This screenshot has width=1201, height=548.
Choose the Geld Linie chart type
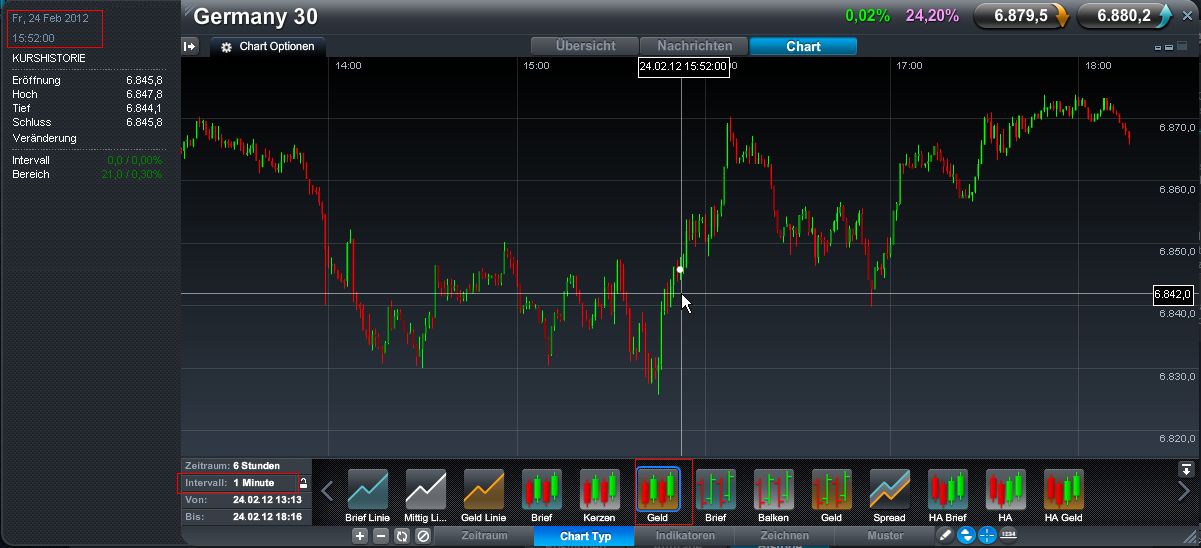point(483,490)
